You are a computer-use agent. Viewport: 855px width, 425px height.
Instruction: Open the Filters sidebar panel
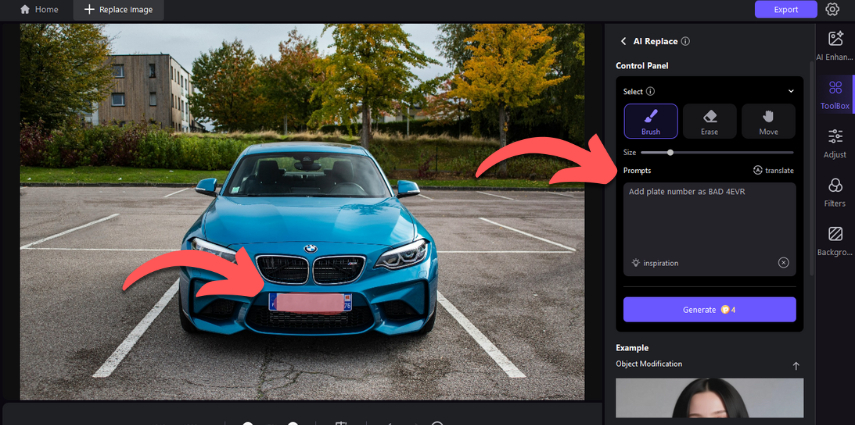835,192
